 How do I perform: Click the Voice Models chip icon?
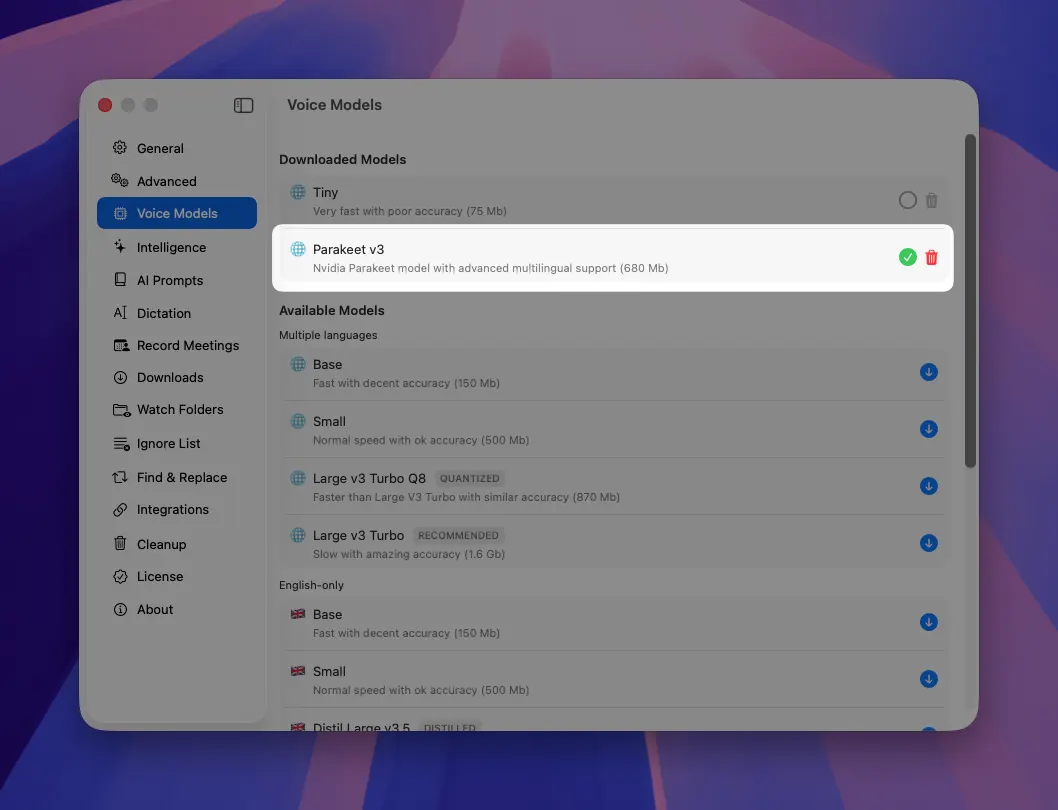coord(120,213)
